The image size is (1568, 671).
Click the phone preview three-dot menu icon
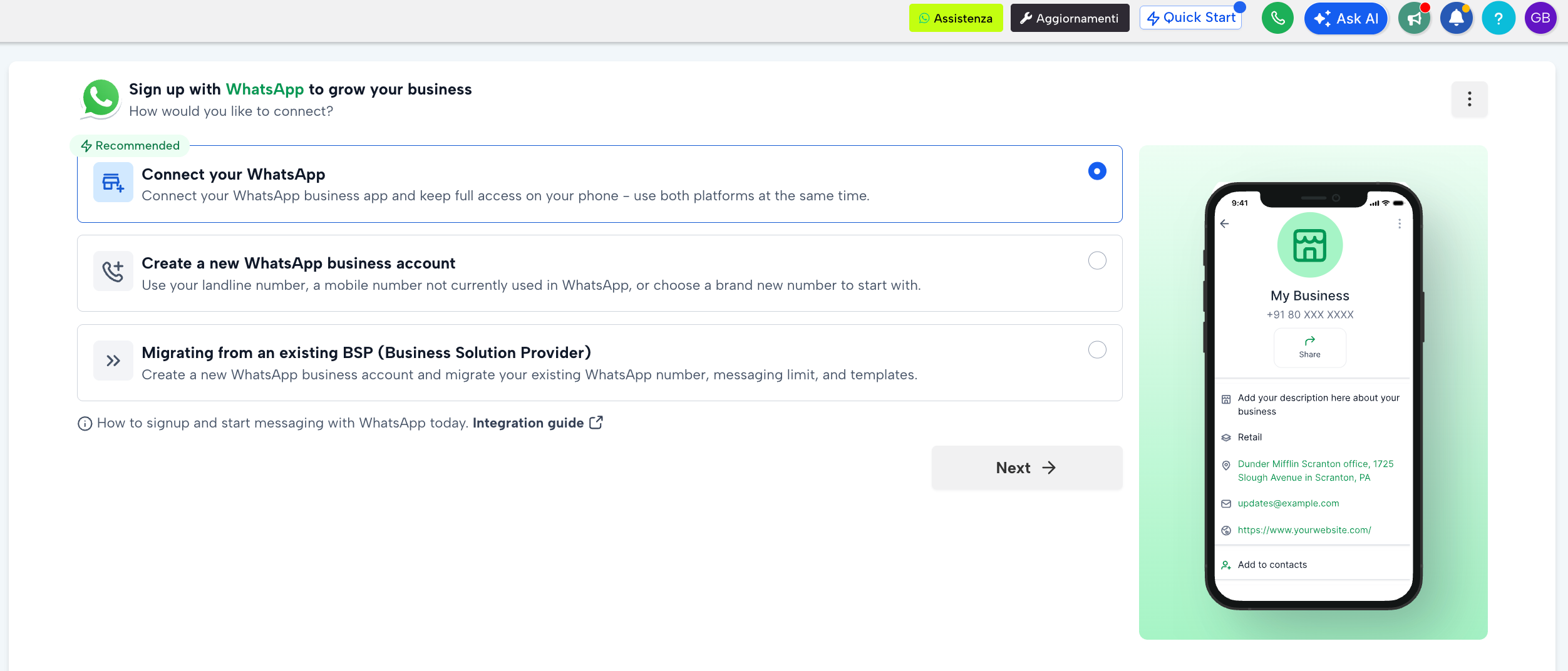[1400, 223]
